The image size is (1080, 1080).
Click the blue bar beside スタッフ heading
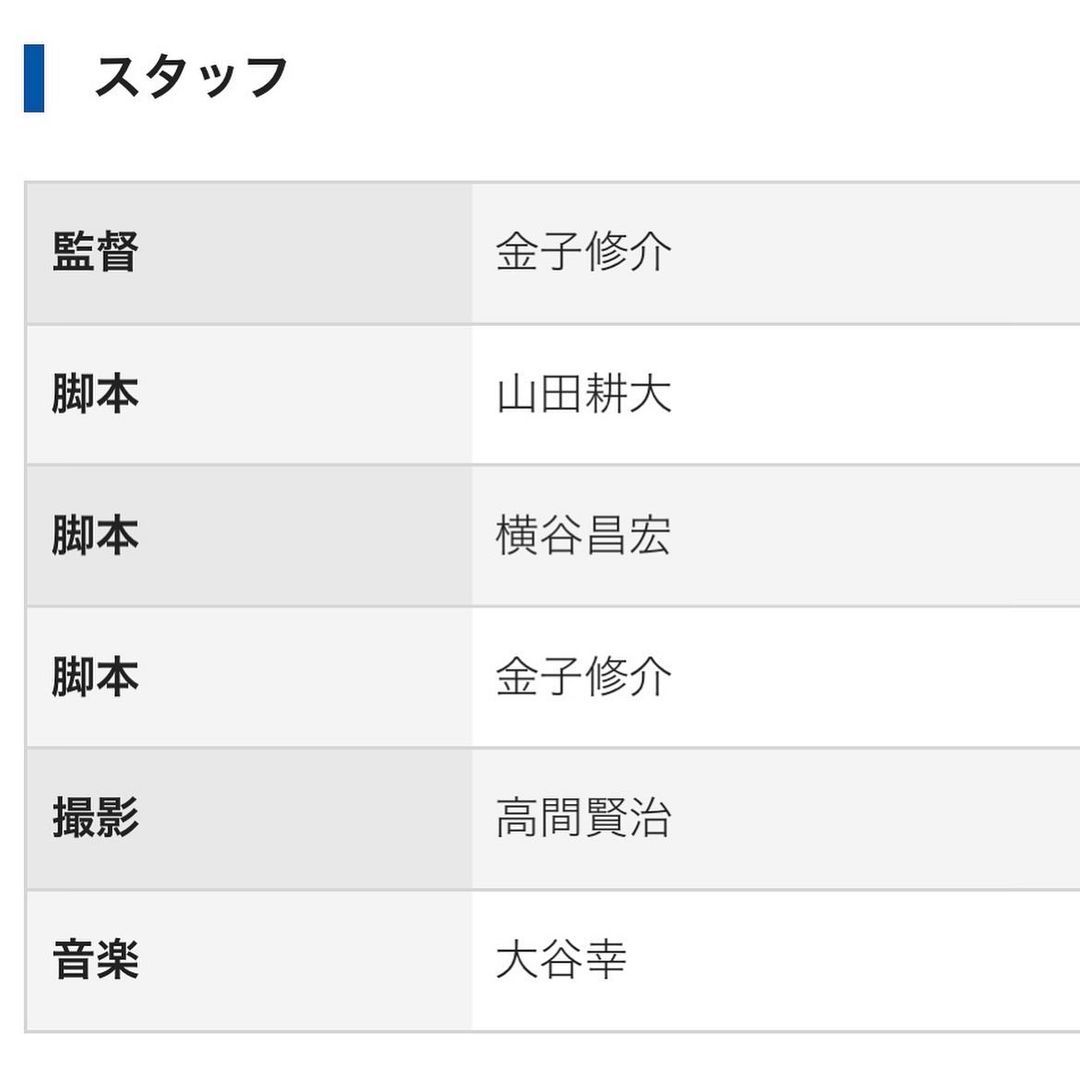click(34, 78)
